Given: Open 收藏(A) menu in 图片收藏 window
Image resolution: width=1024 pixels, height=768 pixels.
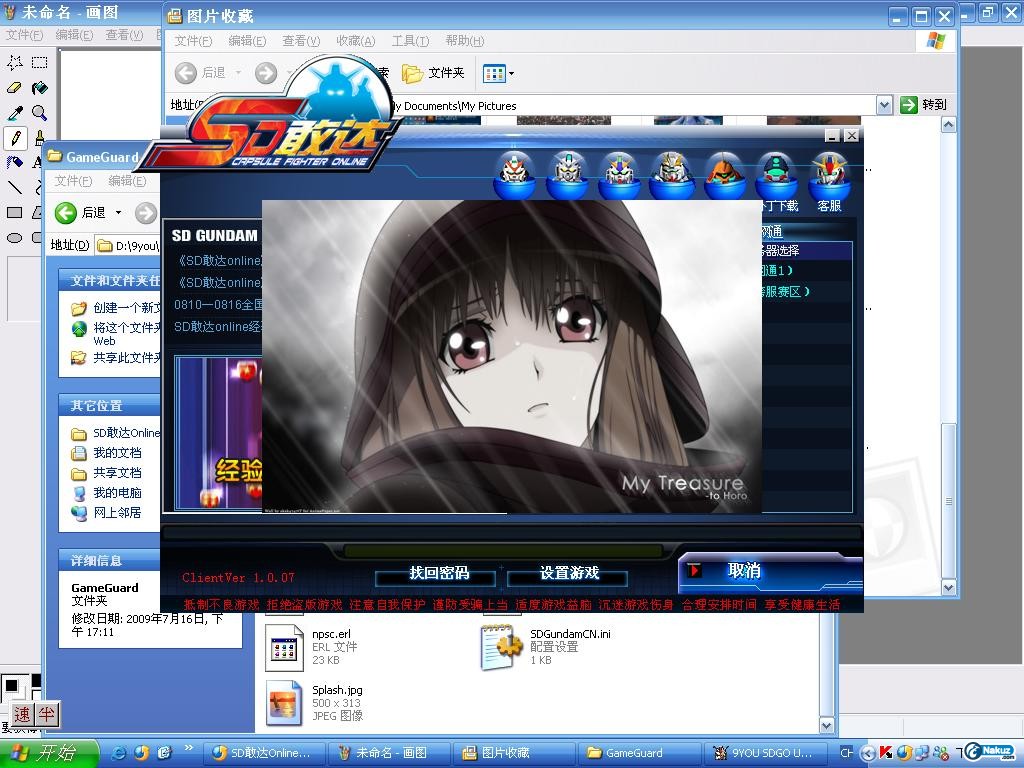Looking at the screenshot, I should click(355, 41).
